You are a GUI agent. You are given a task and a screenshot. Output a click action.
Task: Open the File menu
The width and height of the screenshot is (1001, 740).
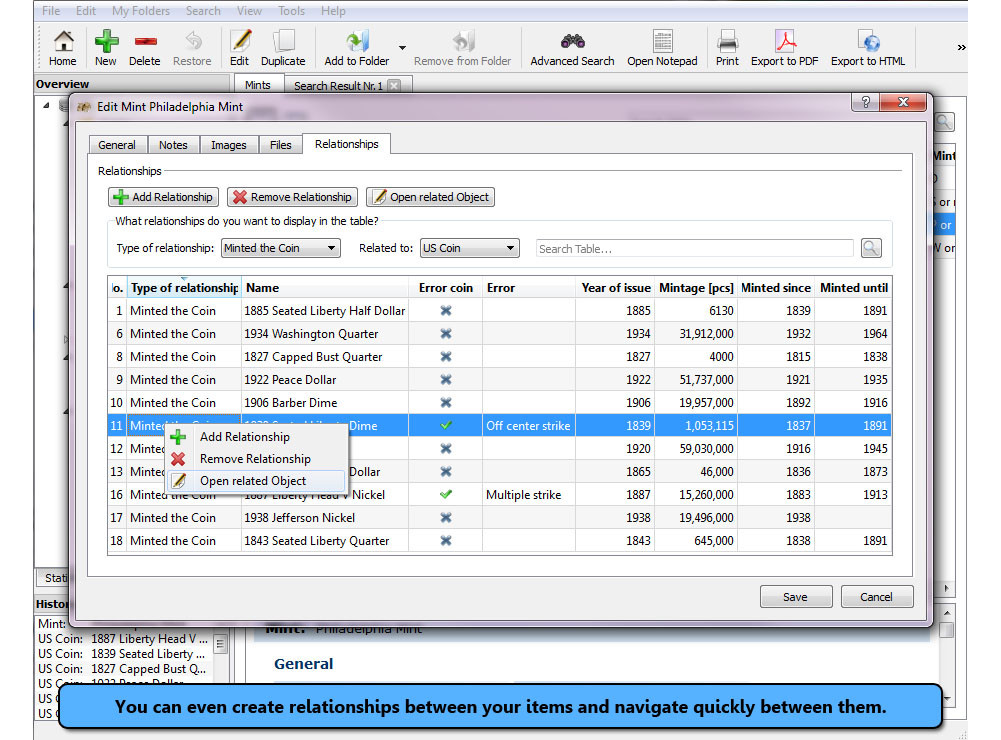click(x=51, y=11)
